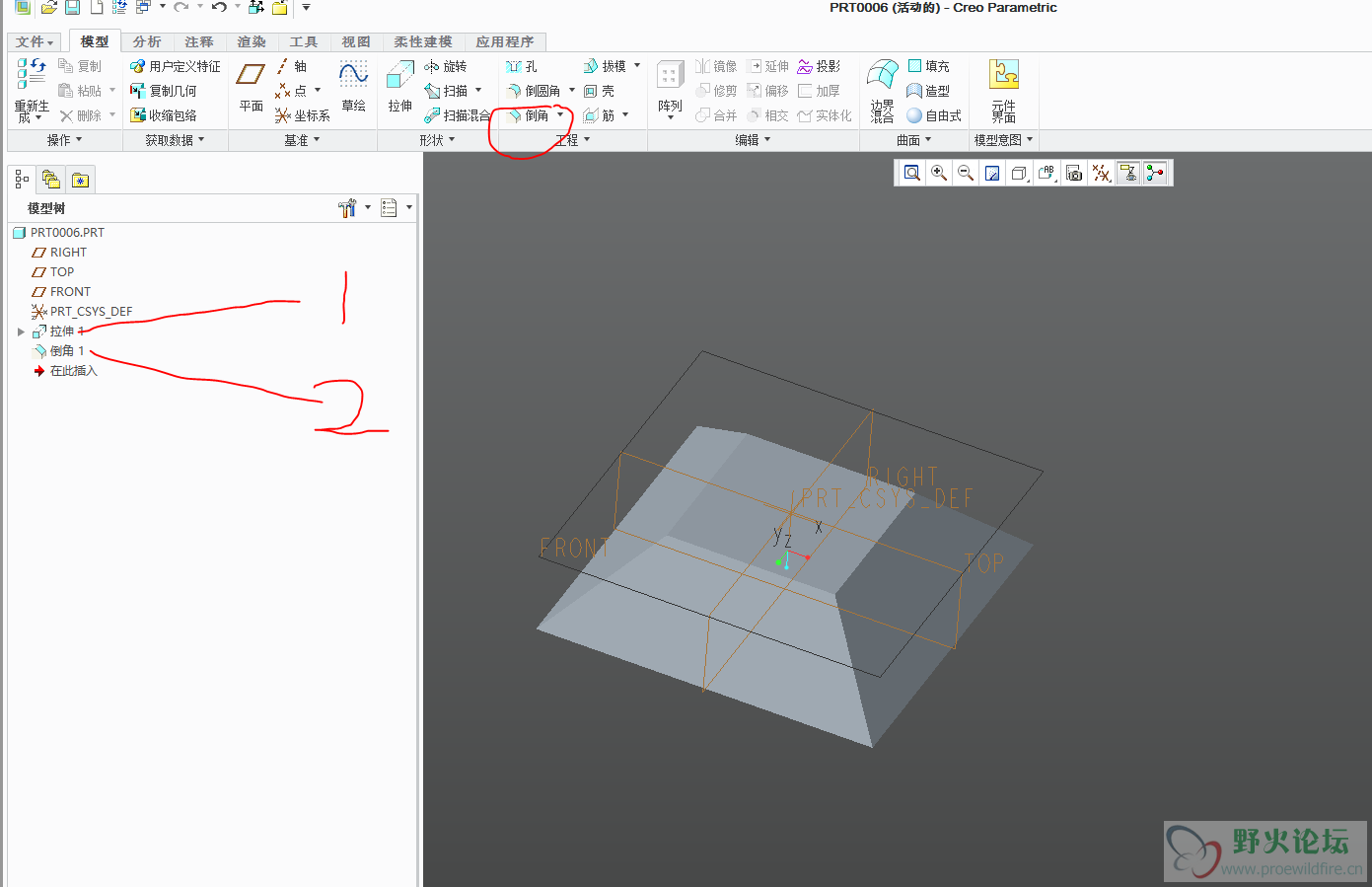Select the Rib (筋) tool
The height and width of the screenshot is (887, 1372).
[599, 115]
